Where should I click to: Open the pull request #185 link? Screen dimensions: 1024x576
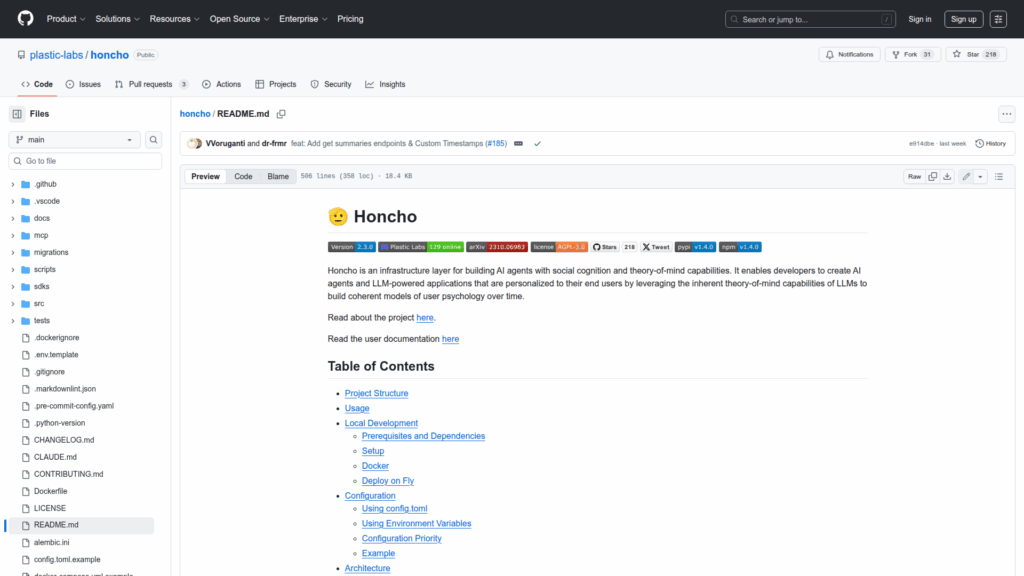pyautogui.click(x=496, y=144)
